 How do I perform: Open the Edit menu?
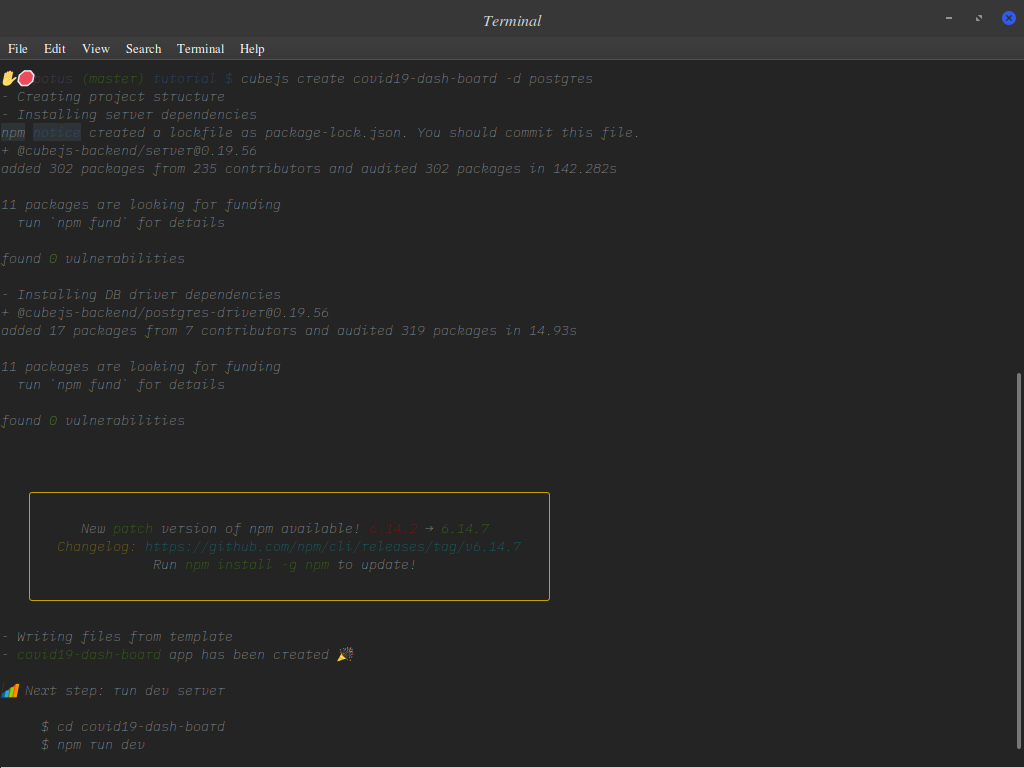coord(54,48)
